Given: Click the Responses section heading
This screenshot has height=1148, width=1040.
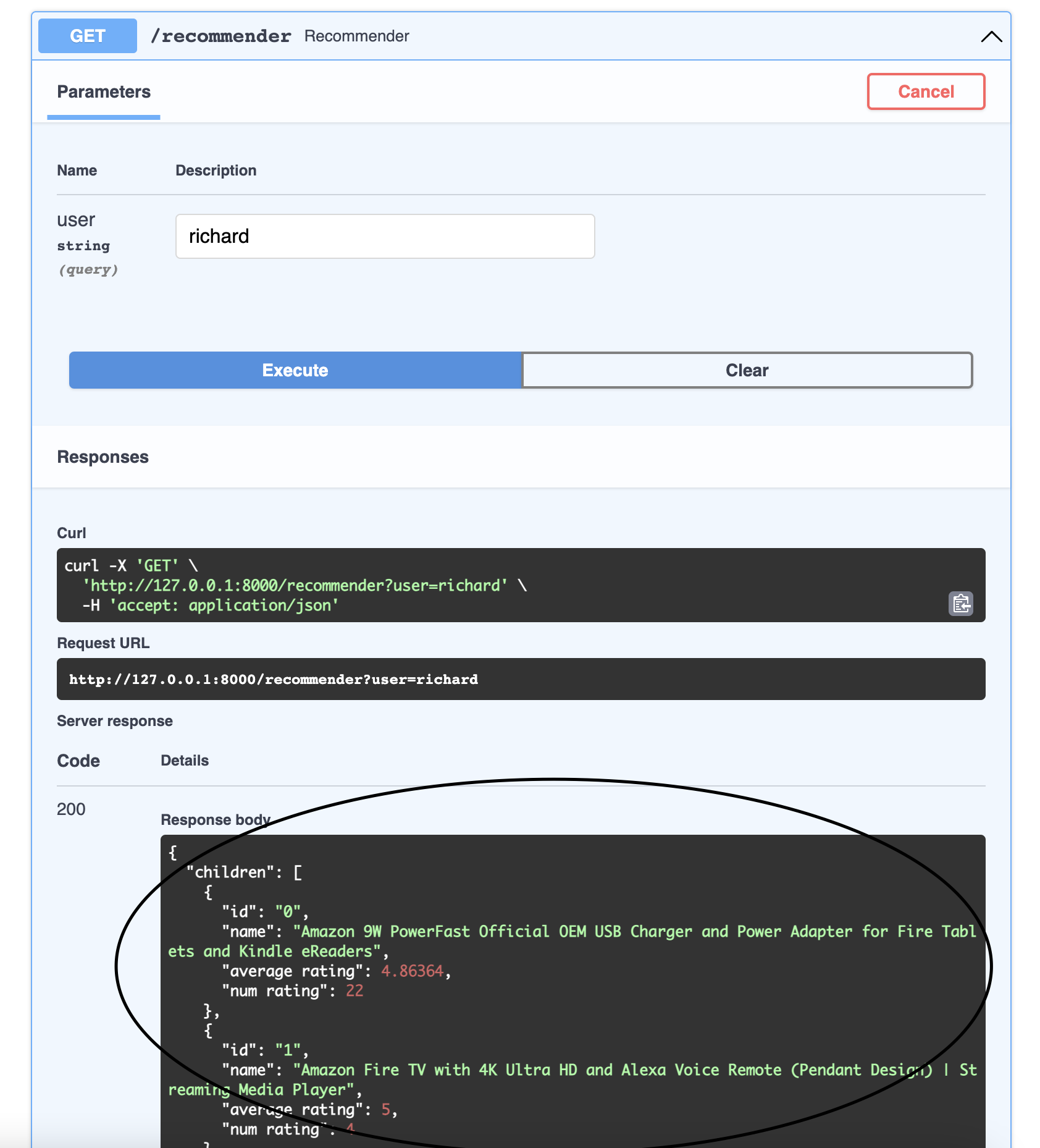Looking at the screenshot, I should coord(103,457).
